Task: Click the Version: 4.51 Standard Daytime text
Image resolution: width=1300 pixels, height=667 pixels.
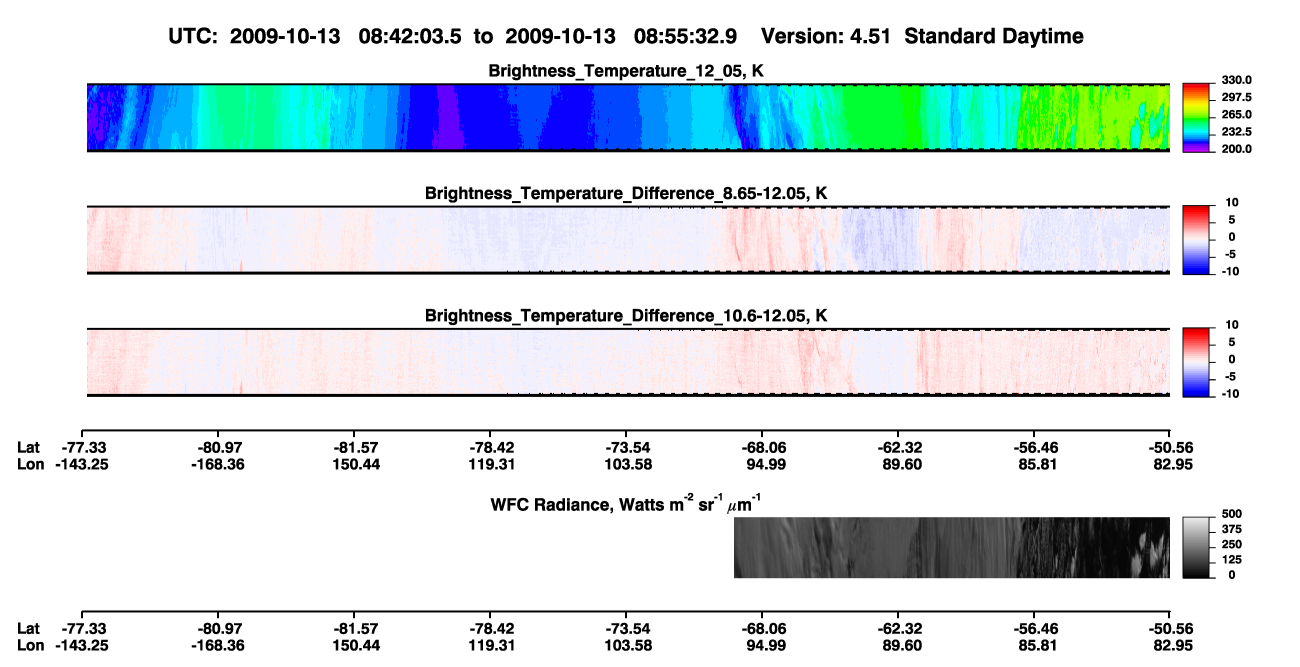Action: pos(923,36)
